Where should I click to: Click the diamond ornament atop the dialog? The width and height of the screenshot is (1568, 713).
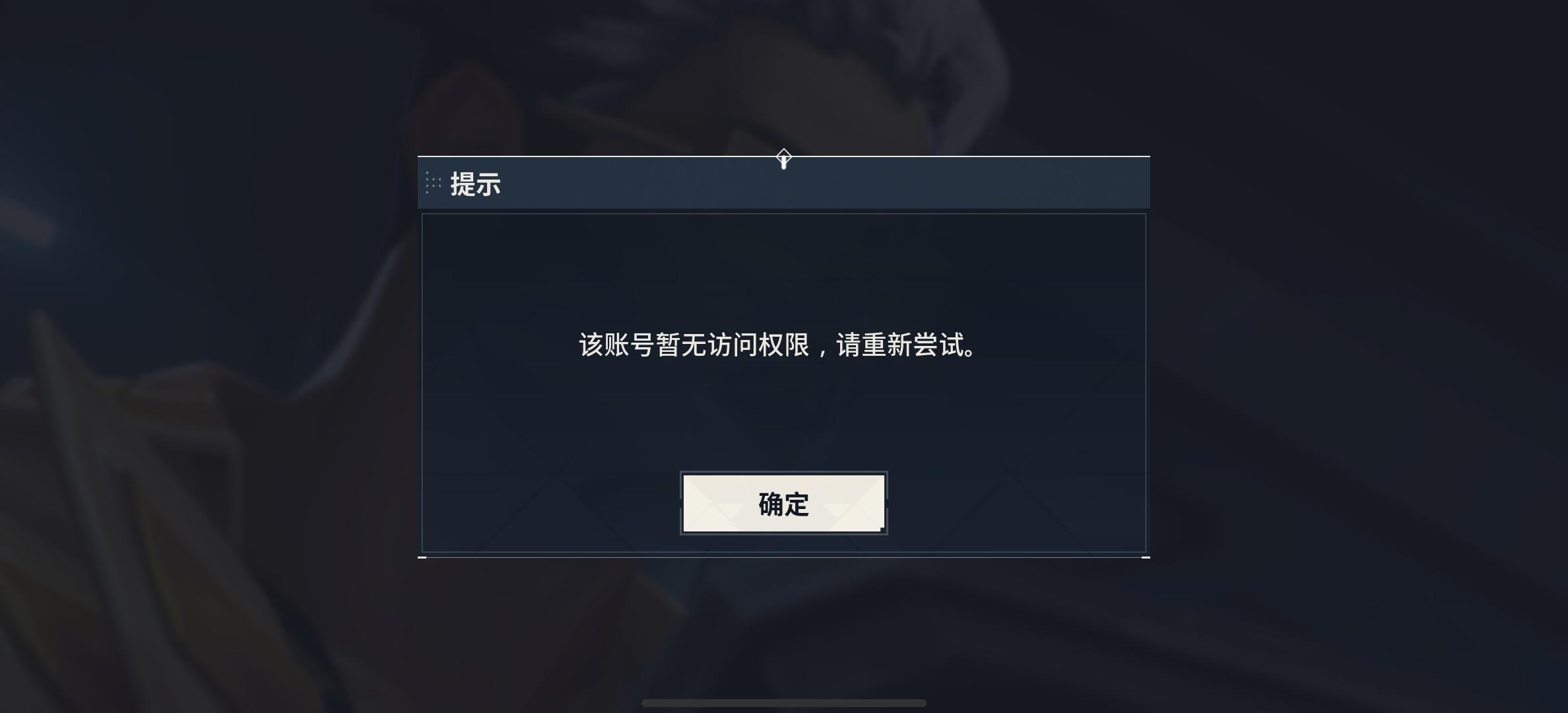[x=783, y=159]
